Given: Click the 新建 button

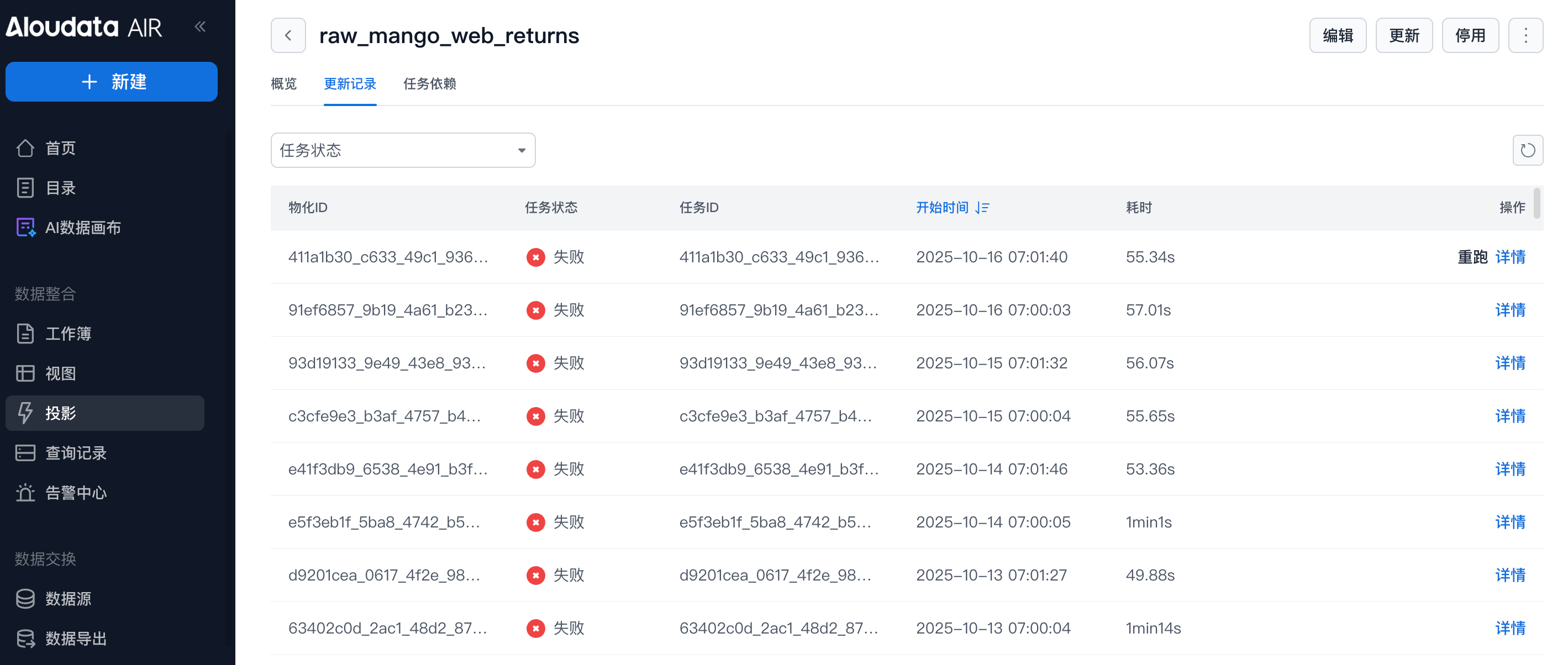Looking at the screenshot, I should 112,82.
